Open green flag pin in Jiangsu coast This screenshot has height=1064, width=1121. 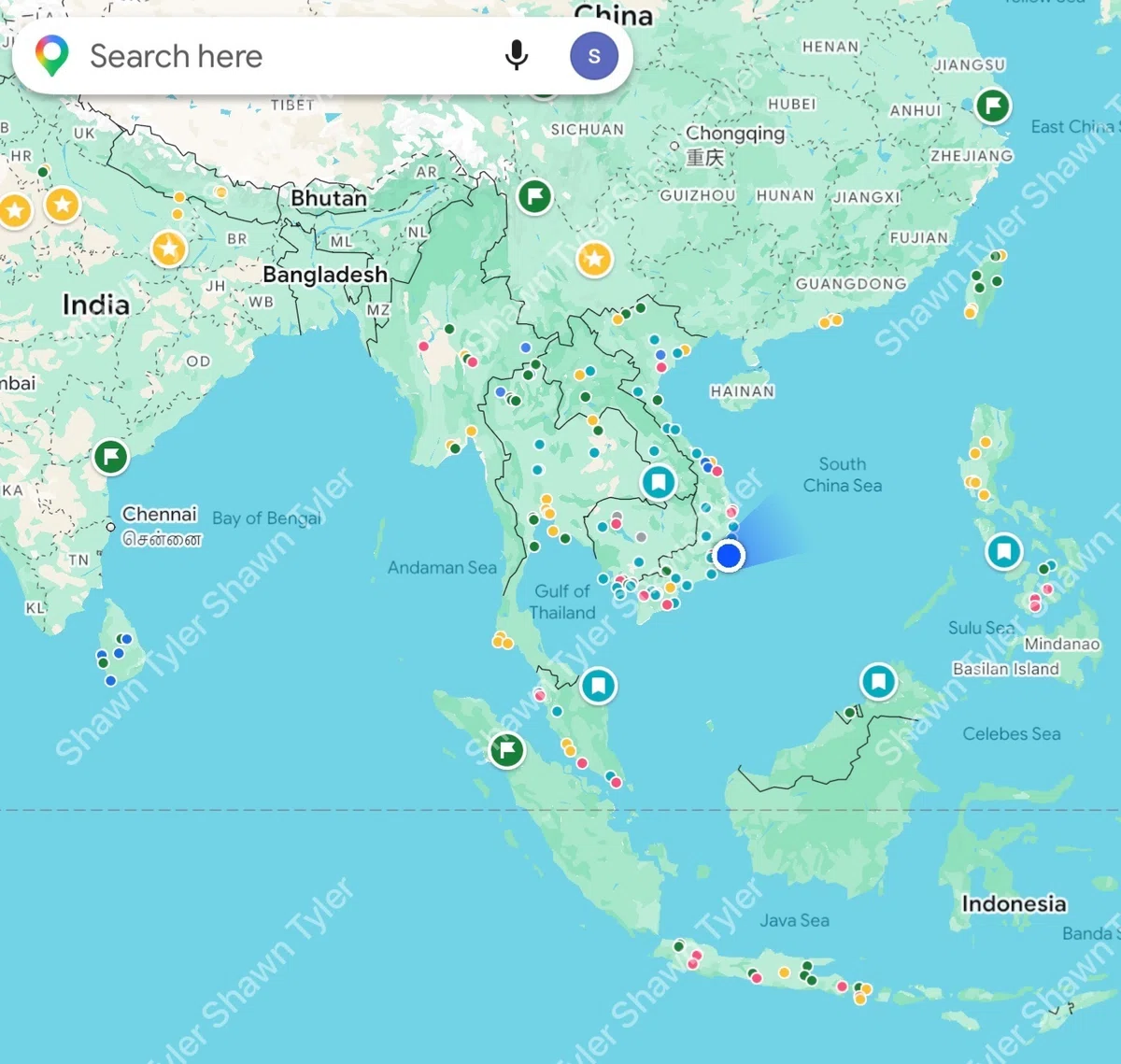[x=993, y=105]
